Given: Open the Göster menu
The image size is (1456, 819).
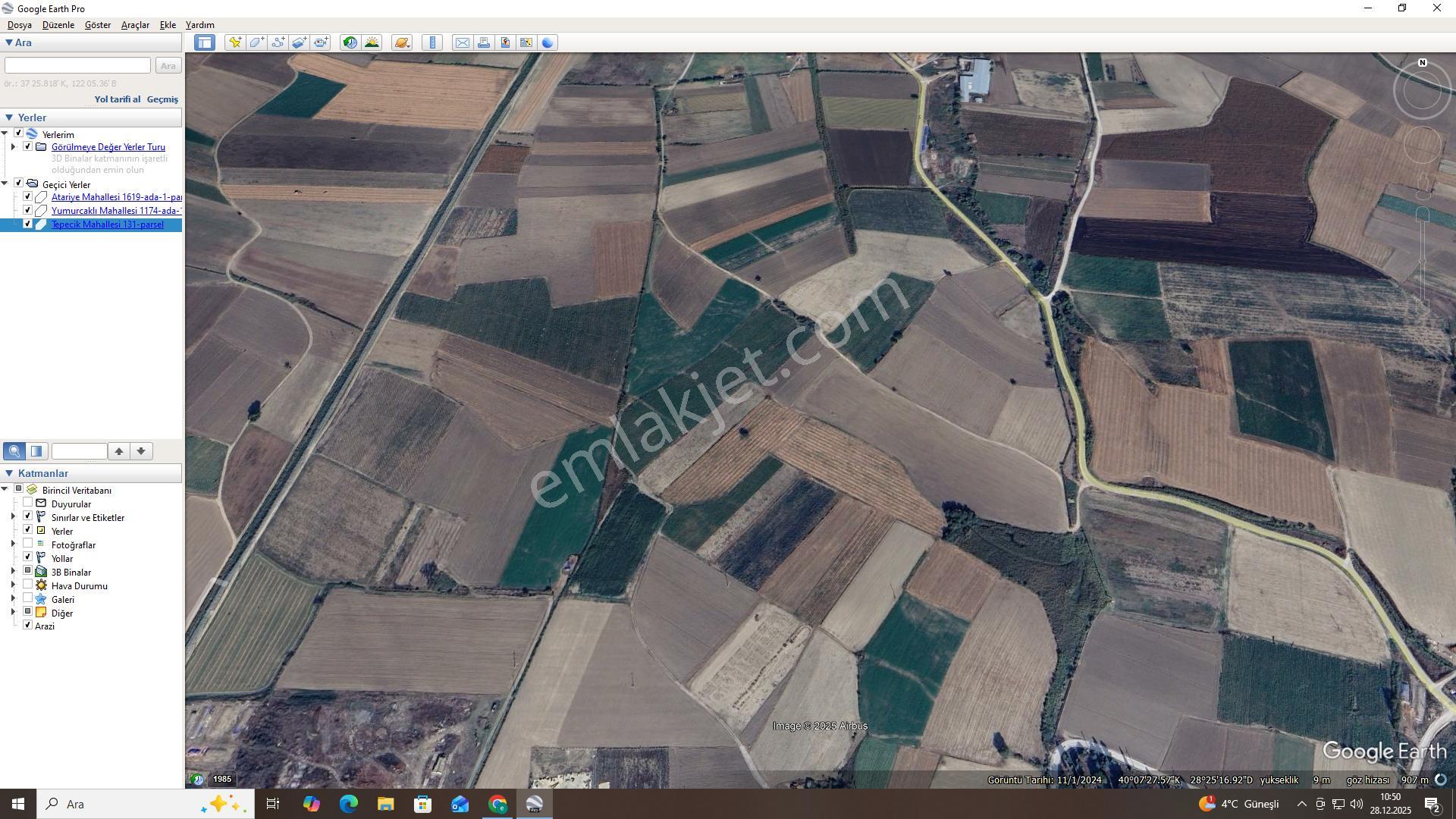Looking at the screenshot, I should 98,25.
